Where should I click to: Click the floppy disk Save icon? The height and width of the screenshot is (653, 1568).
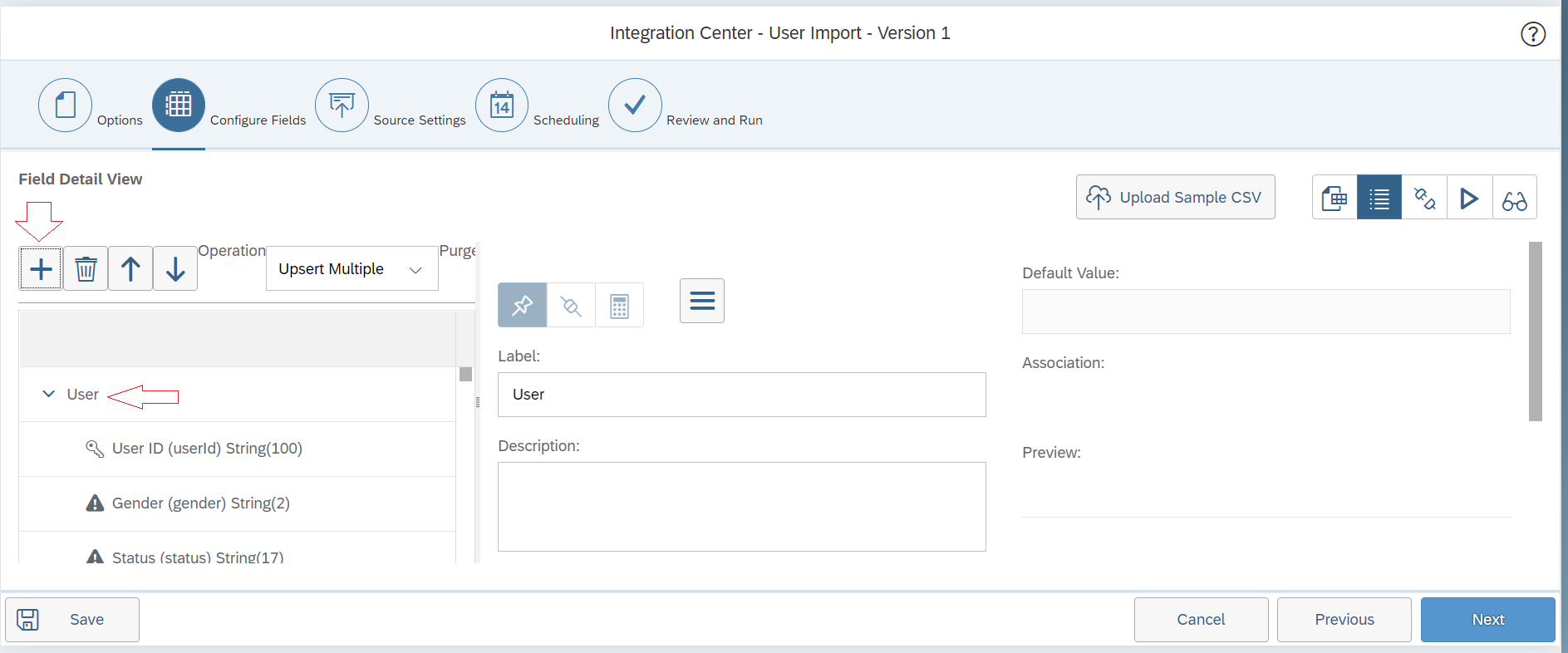click(x=28, y=619)
